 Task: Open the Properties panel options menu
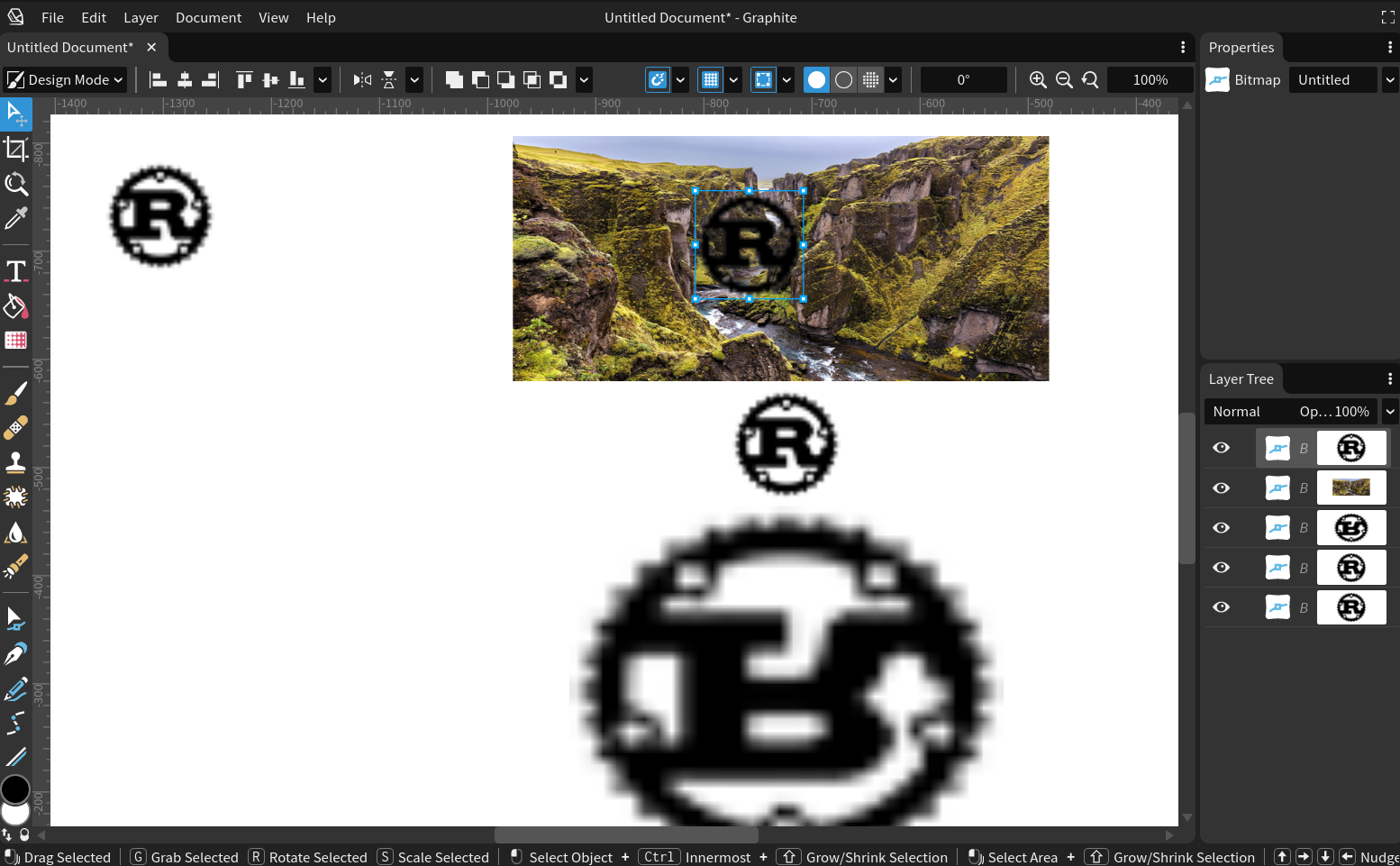tap(1390, 47)
